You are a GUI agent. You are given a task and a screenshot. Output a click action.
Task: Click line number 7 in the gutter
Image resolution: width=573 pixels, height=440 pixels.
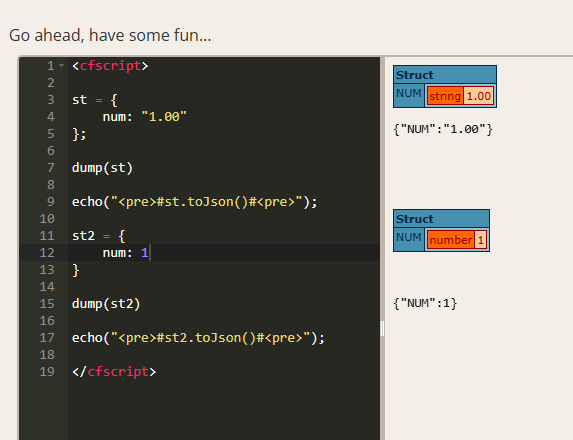coord(51,168)
